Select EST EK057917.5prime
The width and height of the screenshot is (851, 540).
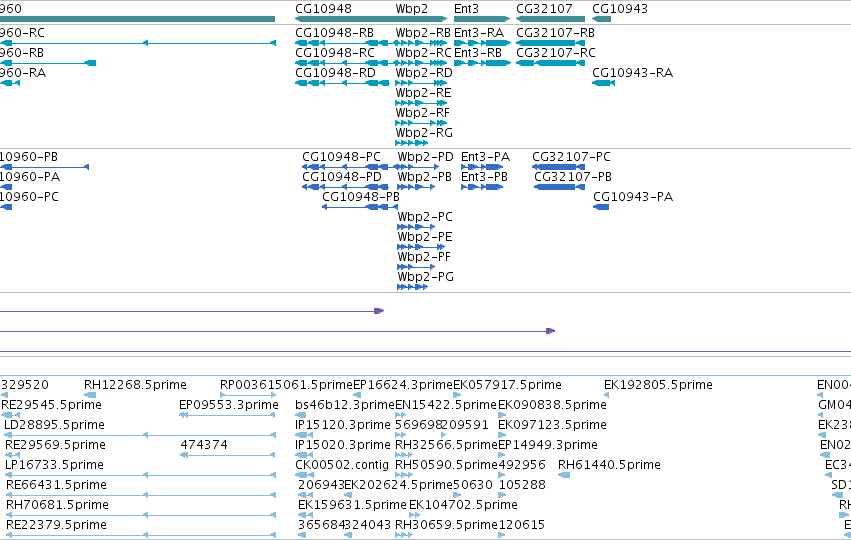pyautogui.click(x=507, y=385)
